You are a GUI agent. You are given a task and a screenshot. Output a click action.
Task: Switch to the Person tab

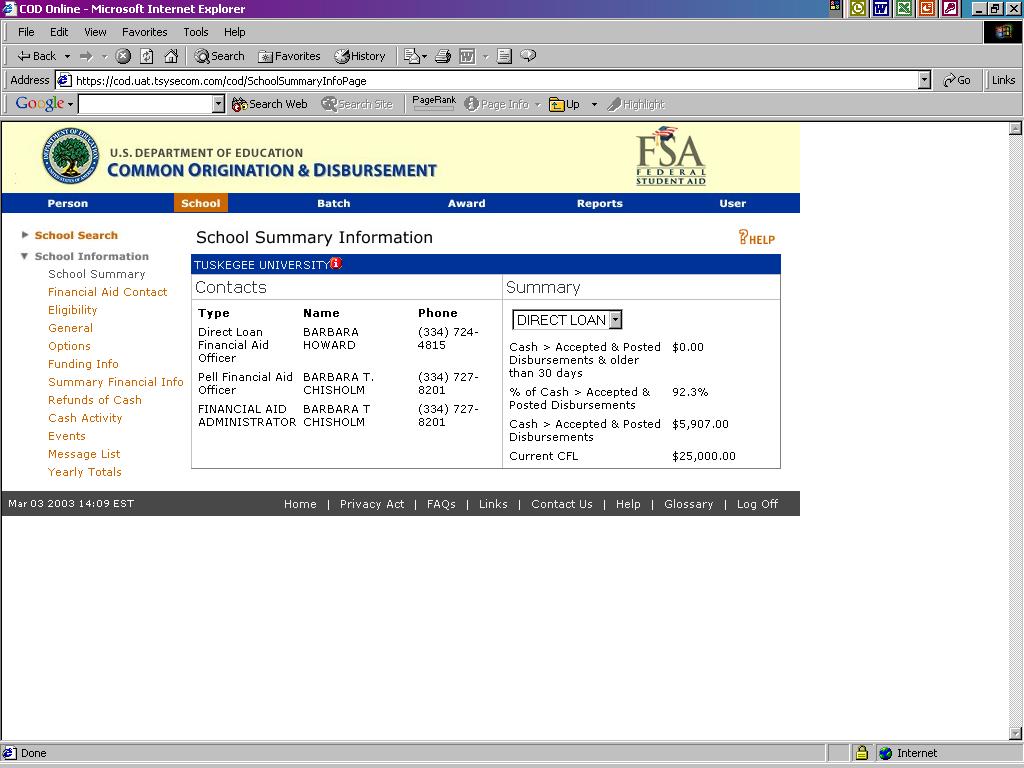[x=67, y=203]
